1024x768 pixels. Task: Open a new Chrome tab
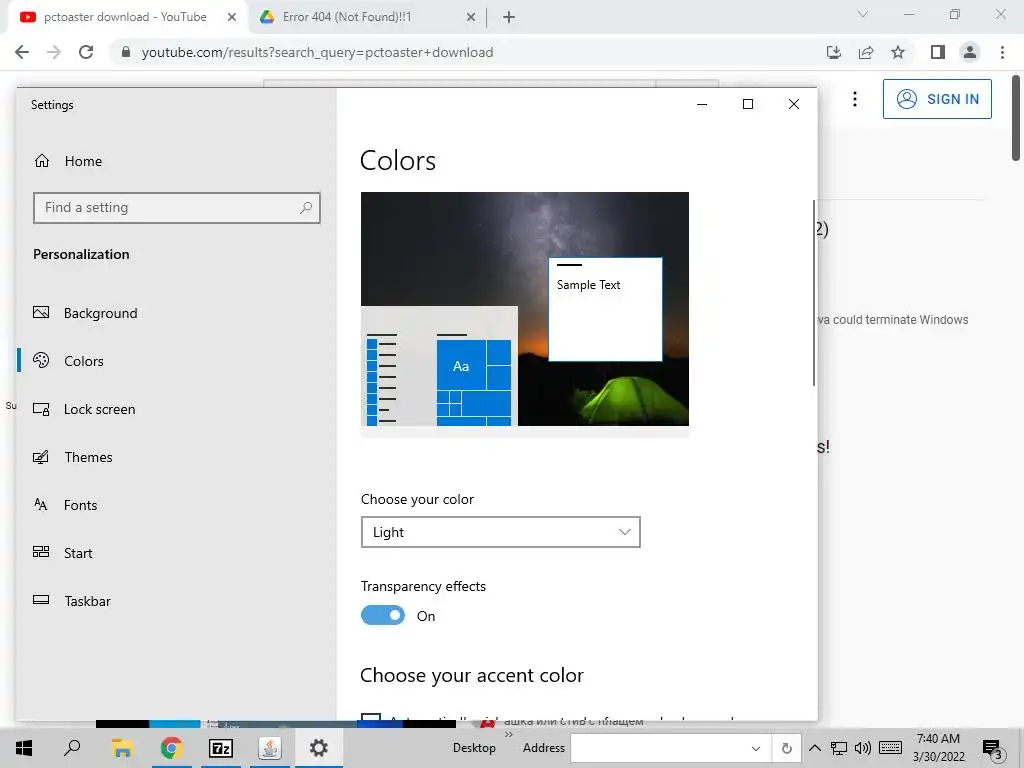[x=509, y=17]
